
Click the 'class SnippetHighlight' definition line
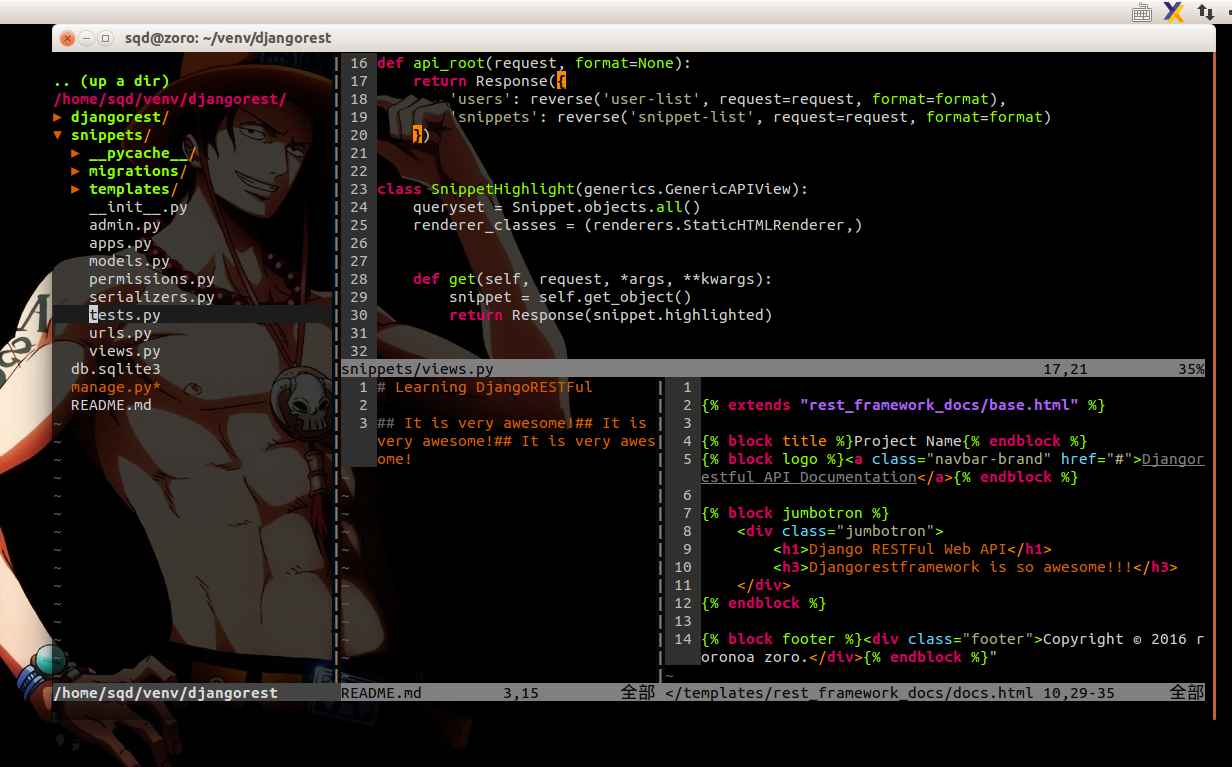592,189
